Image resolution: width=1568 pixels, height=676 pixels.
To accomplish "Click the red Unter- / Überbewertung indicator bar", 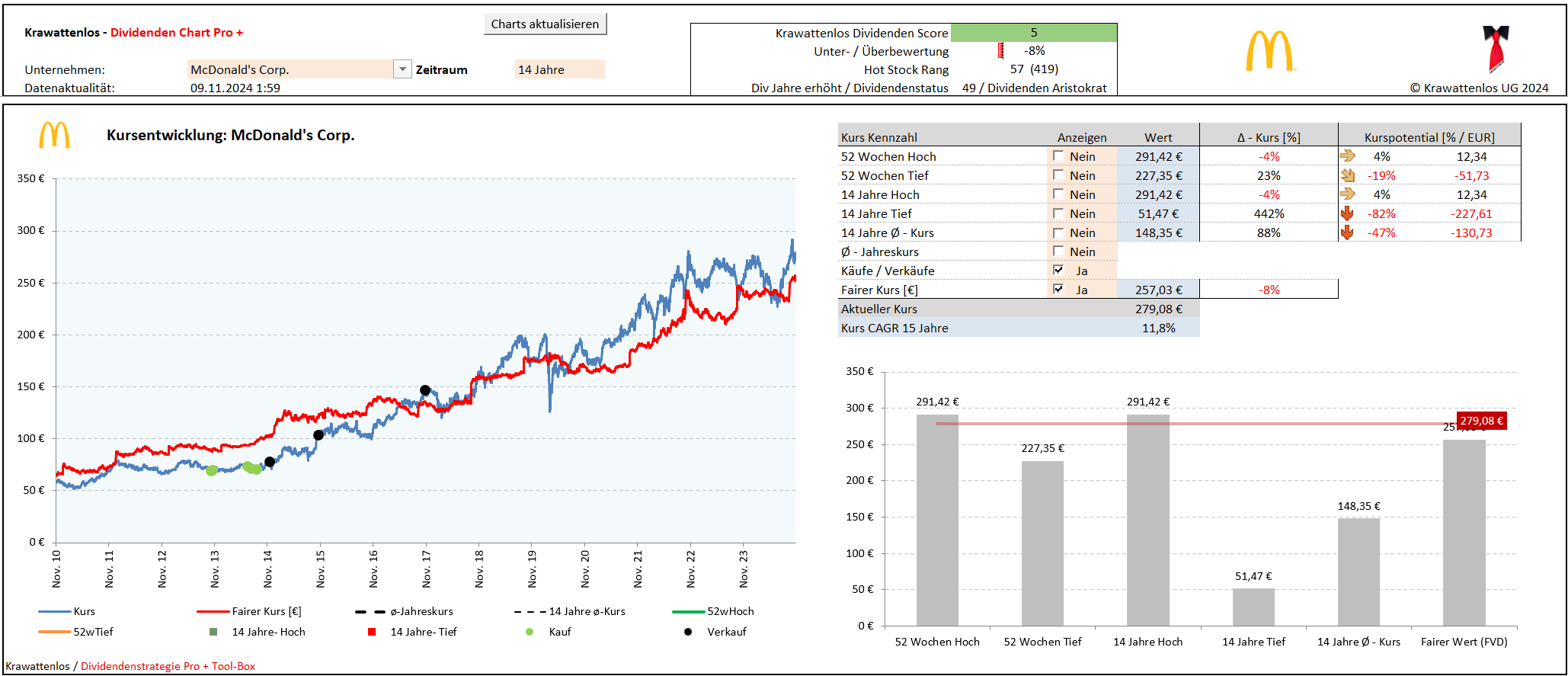I will click(1000, 50).
